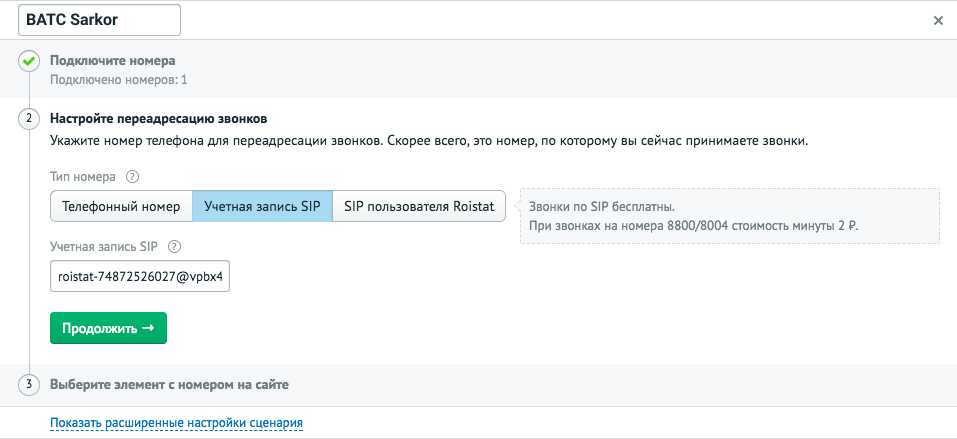957x439 pixels.
Task: Select "Телефонный номер" number type
Action: coord(121,206)
